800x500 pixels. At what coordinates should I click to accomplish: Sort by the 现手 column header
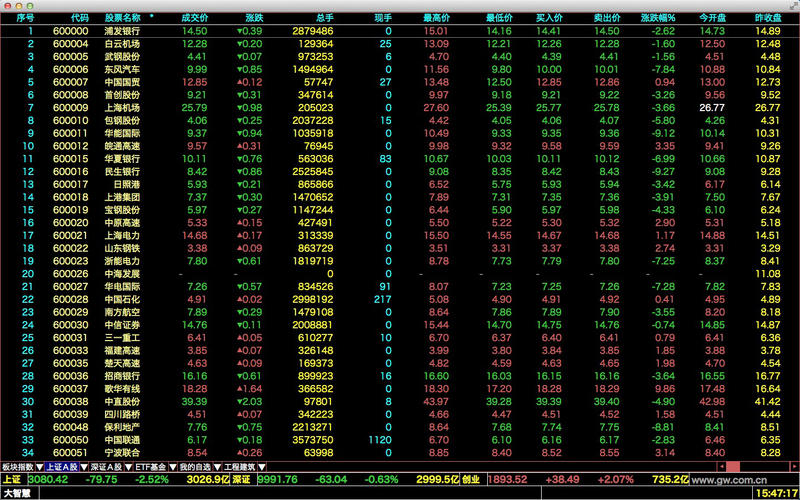pos(383,18)
